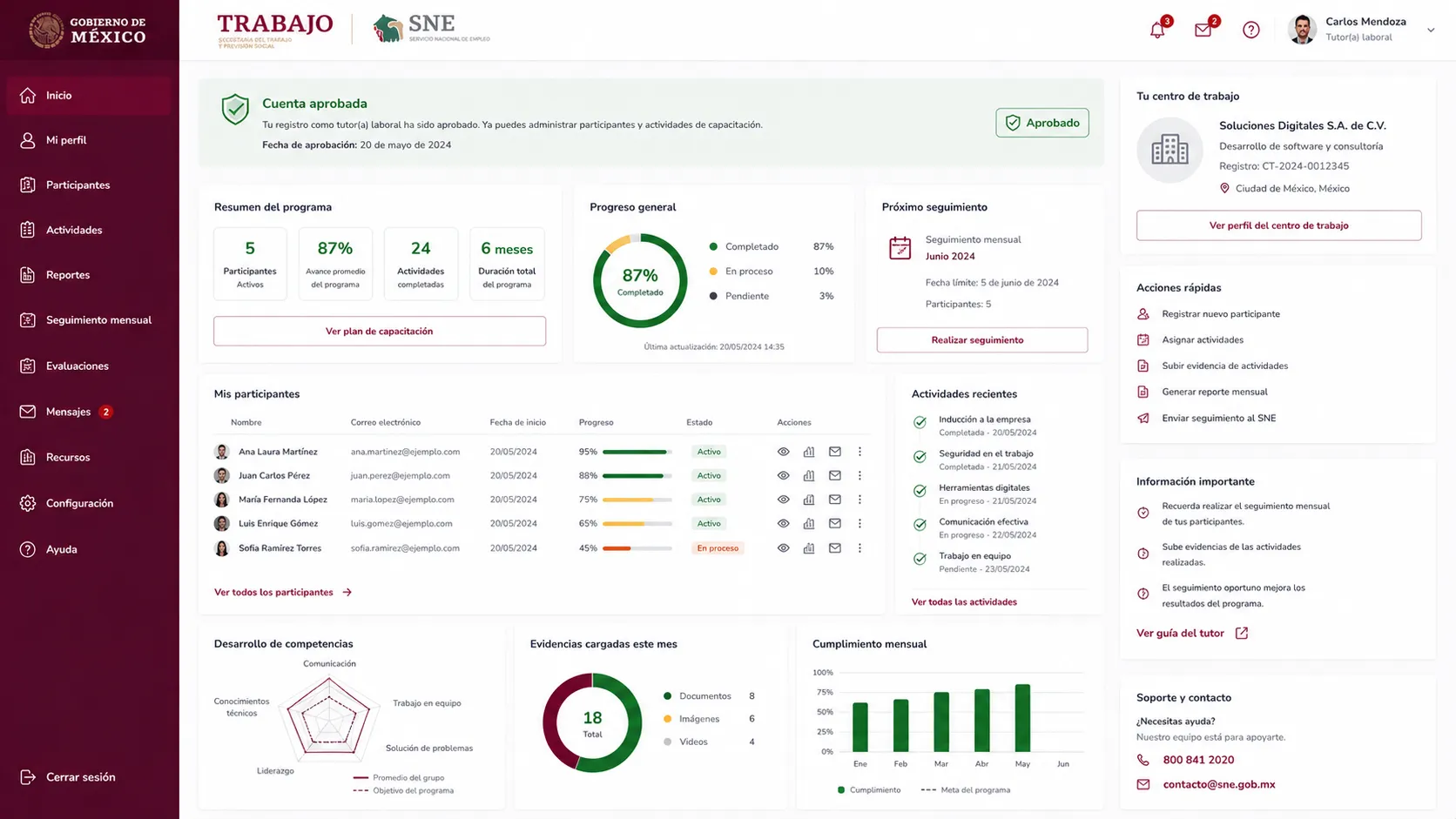This screenshot has width=1456, height=819.
Task: View details eye icon for Ana Laura Martínez
Action: [784, 452]
